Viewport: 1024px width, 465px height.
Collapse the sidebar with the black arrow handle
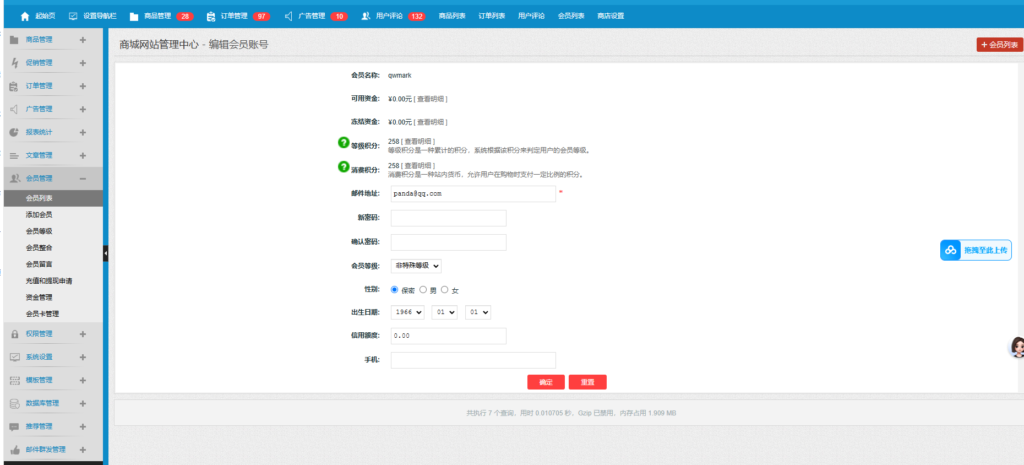pyautogui.click(x=106, y=253)
